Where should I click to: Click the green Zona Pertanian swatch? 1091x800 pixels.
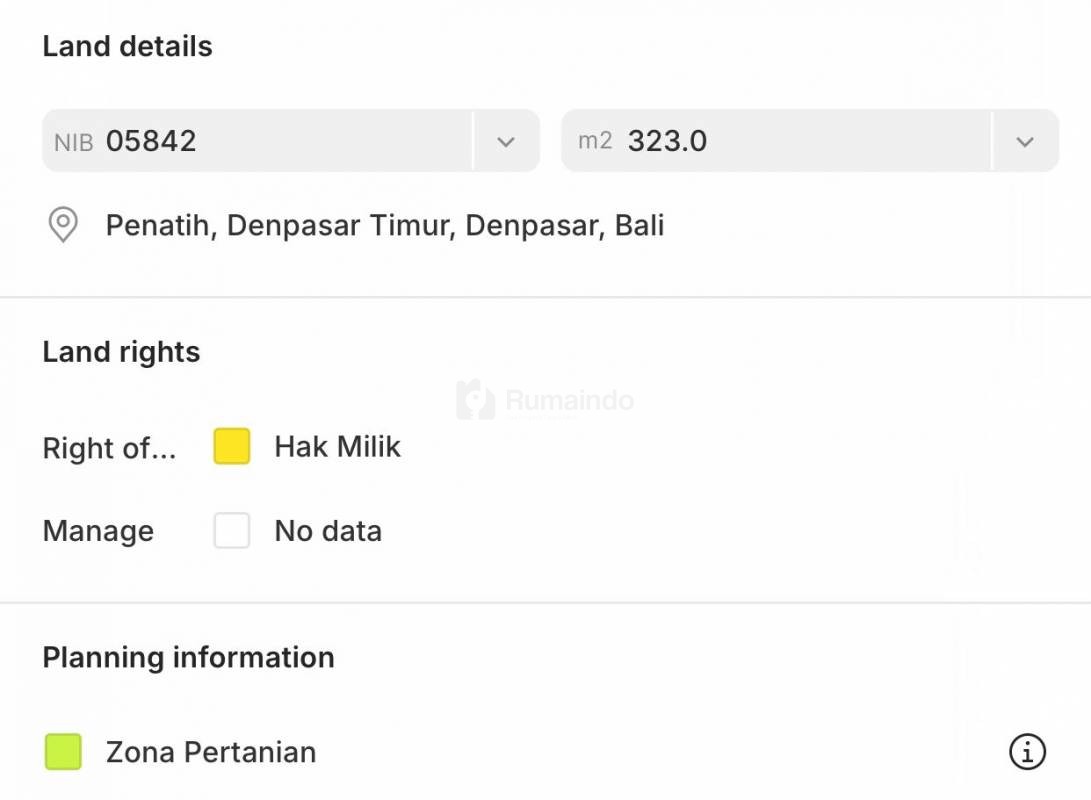coord(63,751)
